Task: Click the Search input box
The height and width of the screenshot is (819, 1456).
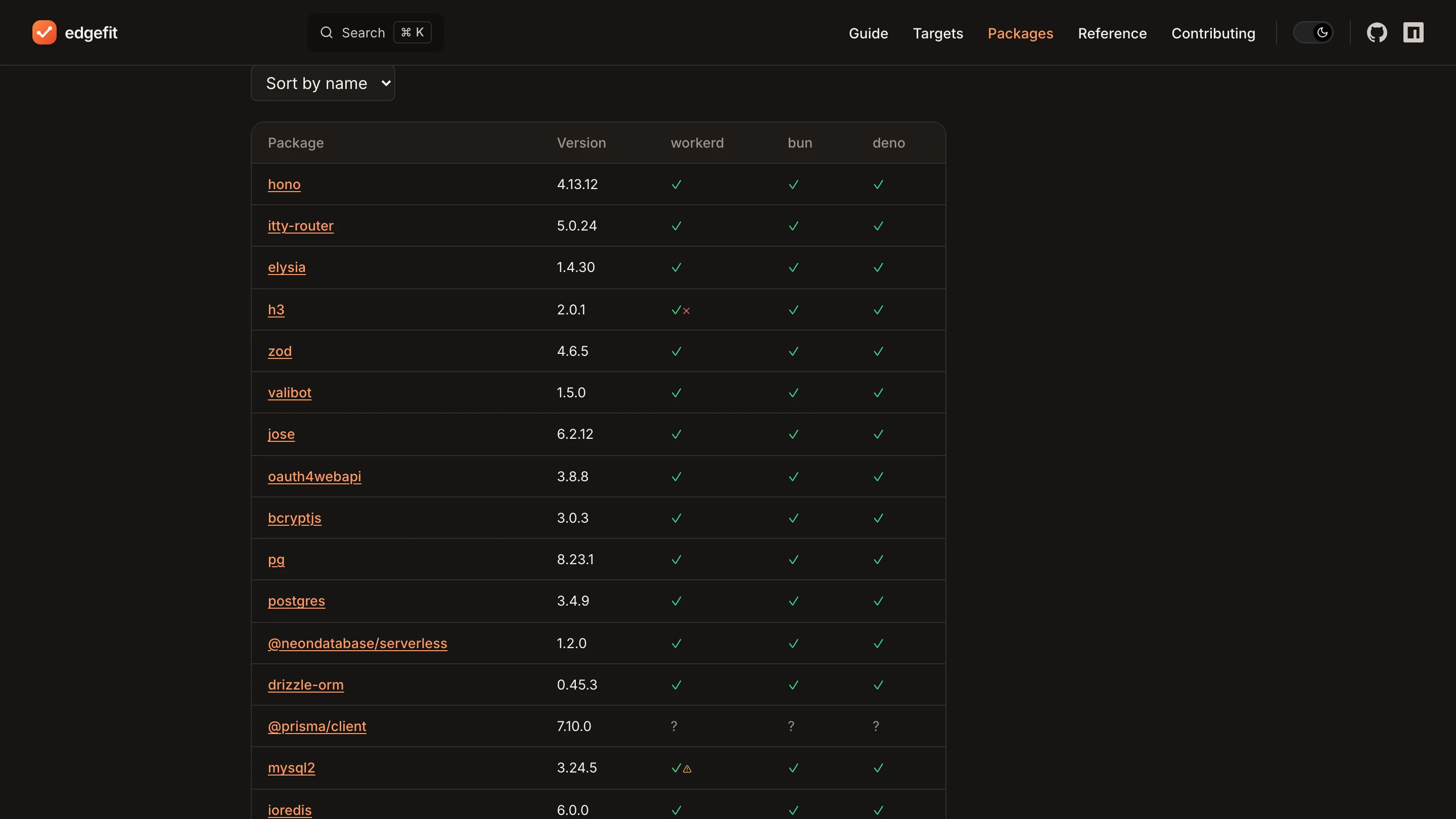Action: coord(375,32)
